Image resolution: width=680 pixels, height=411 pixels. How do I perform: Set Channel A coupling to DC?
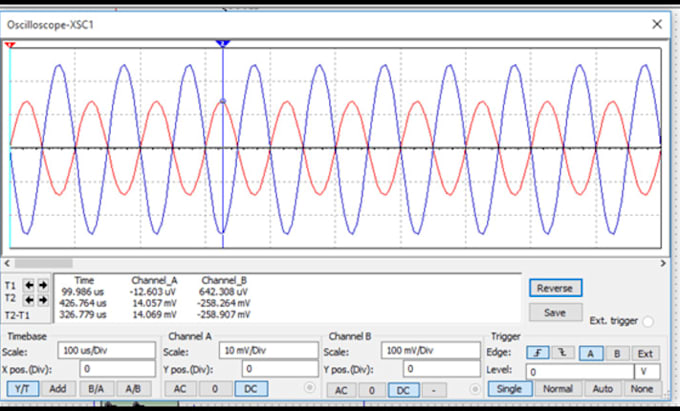click(x=251, y=389)
